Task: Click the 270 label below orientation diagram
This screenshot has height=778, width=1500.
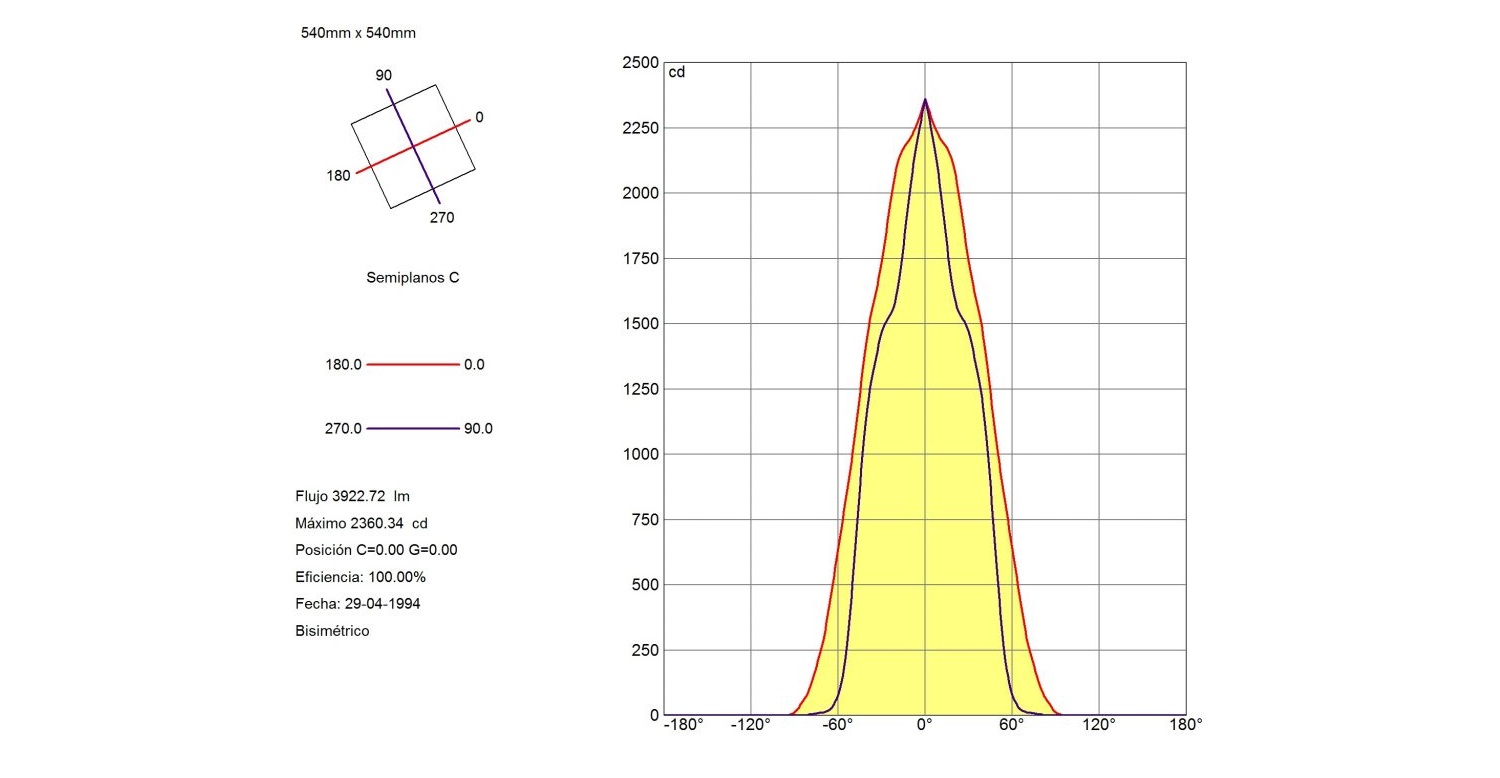Action: pyautogui.click(x=441, y=217)
